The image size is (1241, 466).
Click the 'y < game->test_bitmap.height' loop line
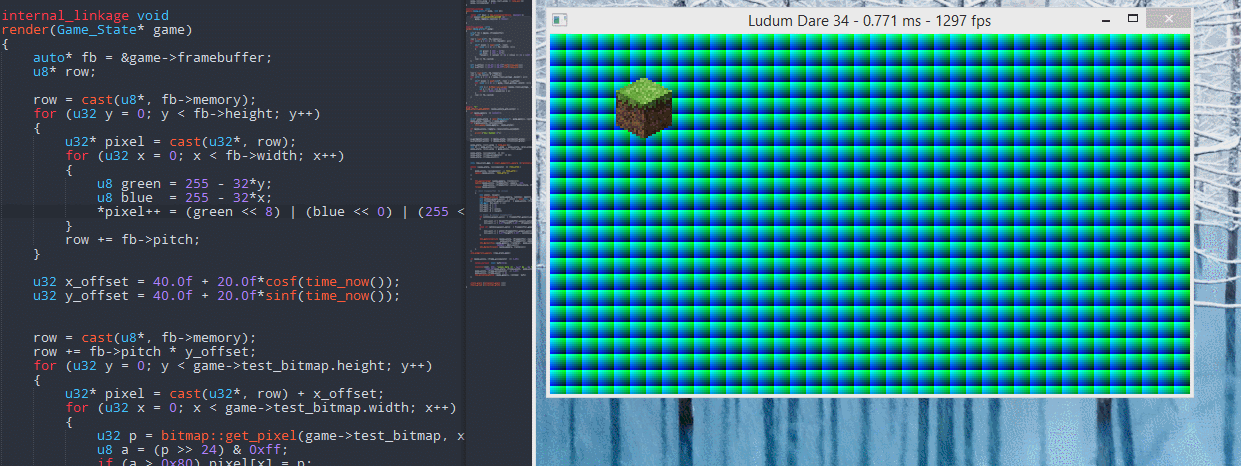tap(232, 366)
